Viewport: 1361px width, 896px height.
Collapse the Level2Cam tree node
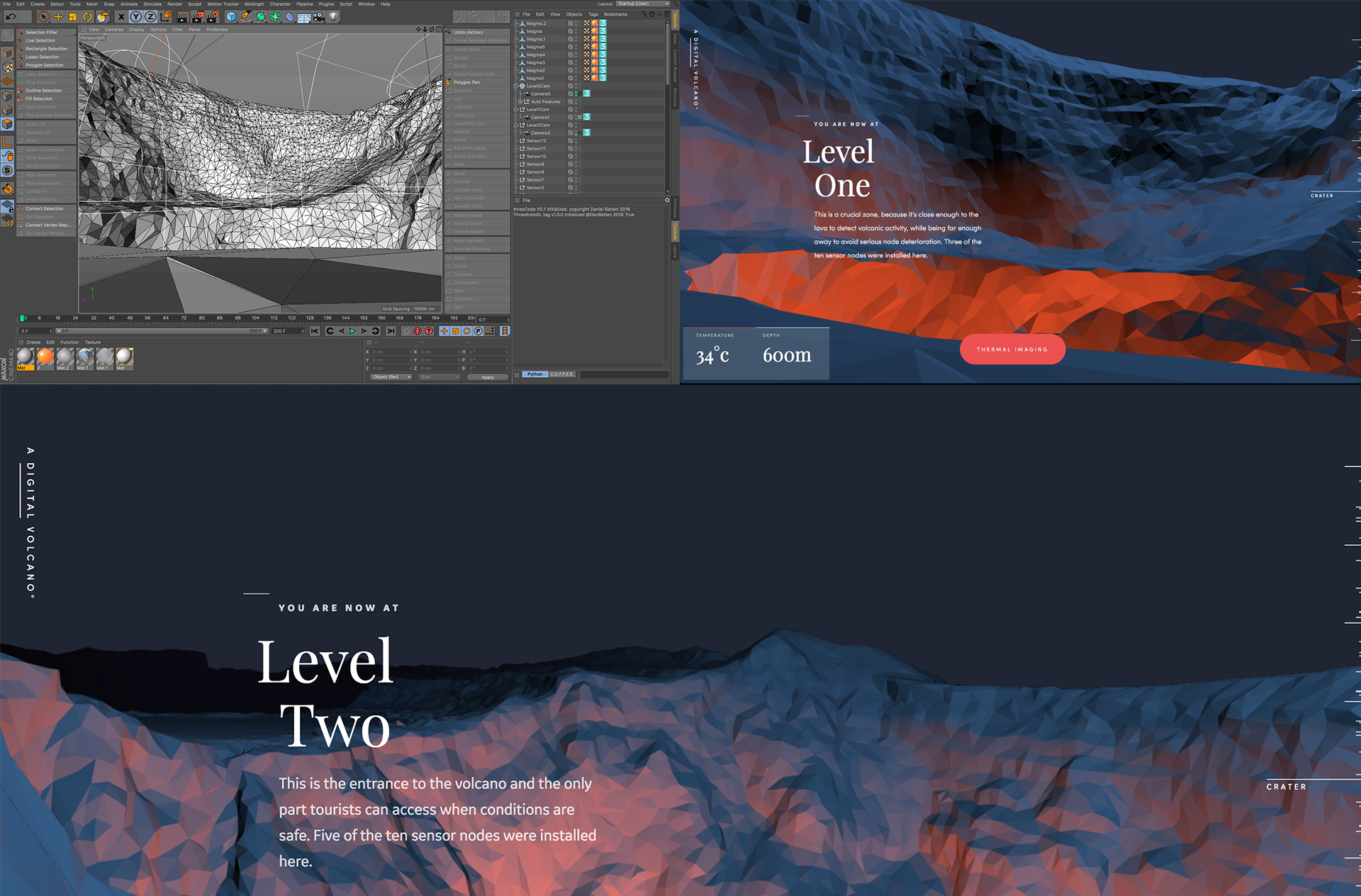click(515, 125)
